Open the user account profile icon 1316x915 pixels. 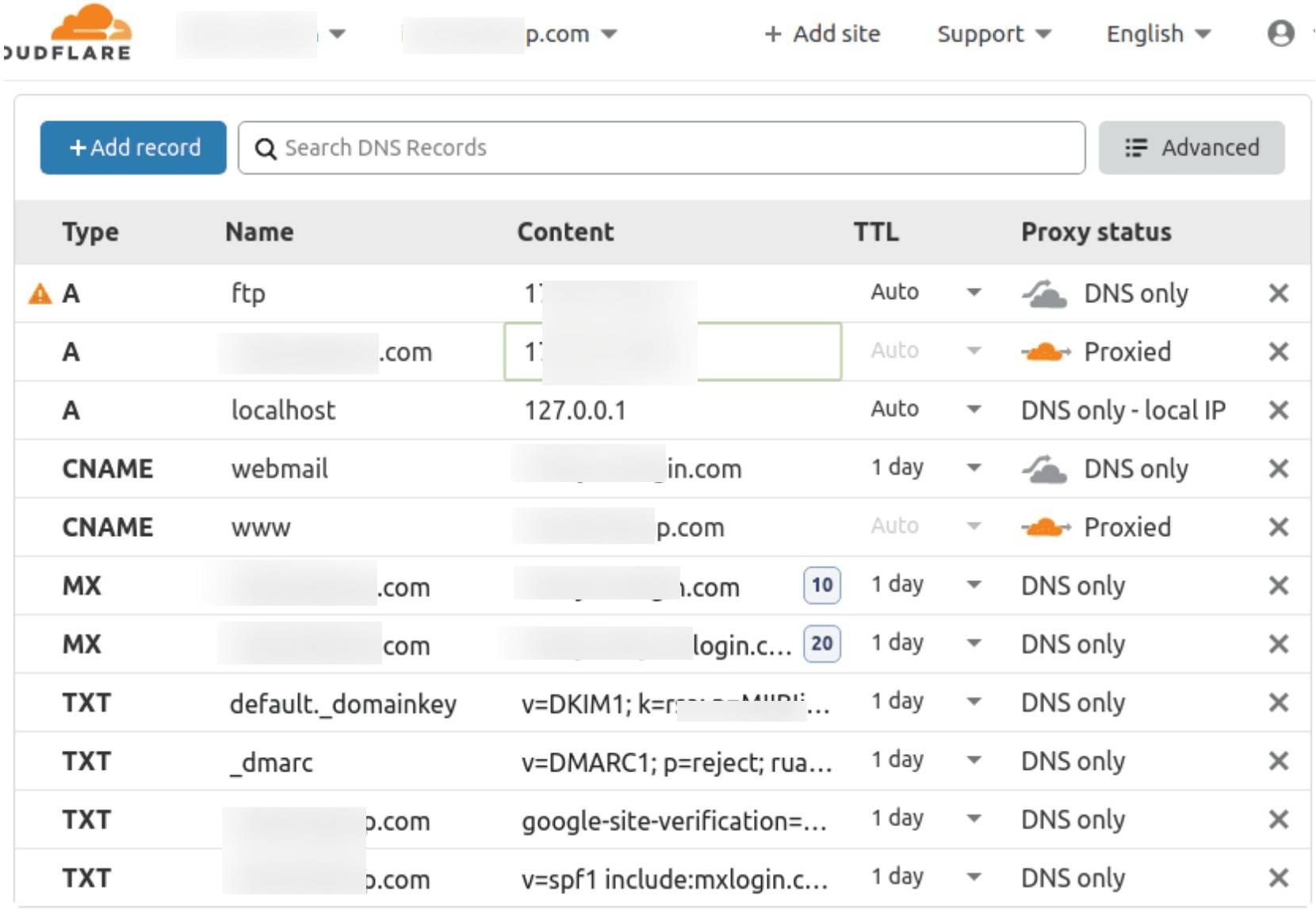tap(1281, 33)
